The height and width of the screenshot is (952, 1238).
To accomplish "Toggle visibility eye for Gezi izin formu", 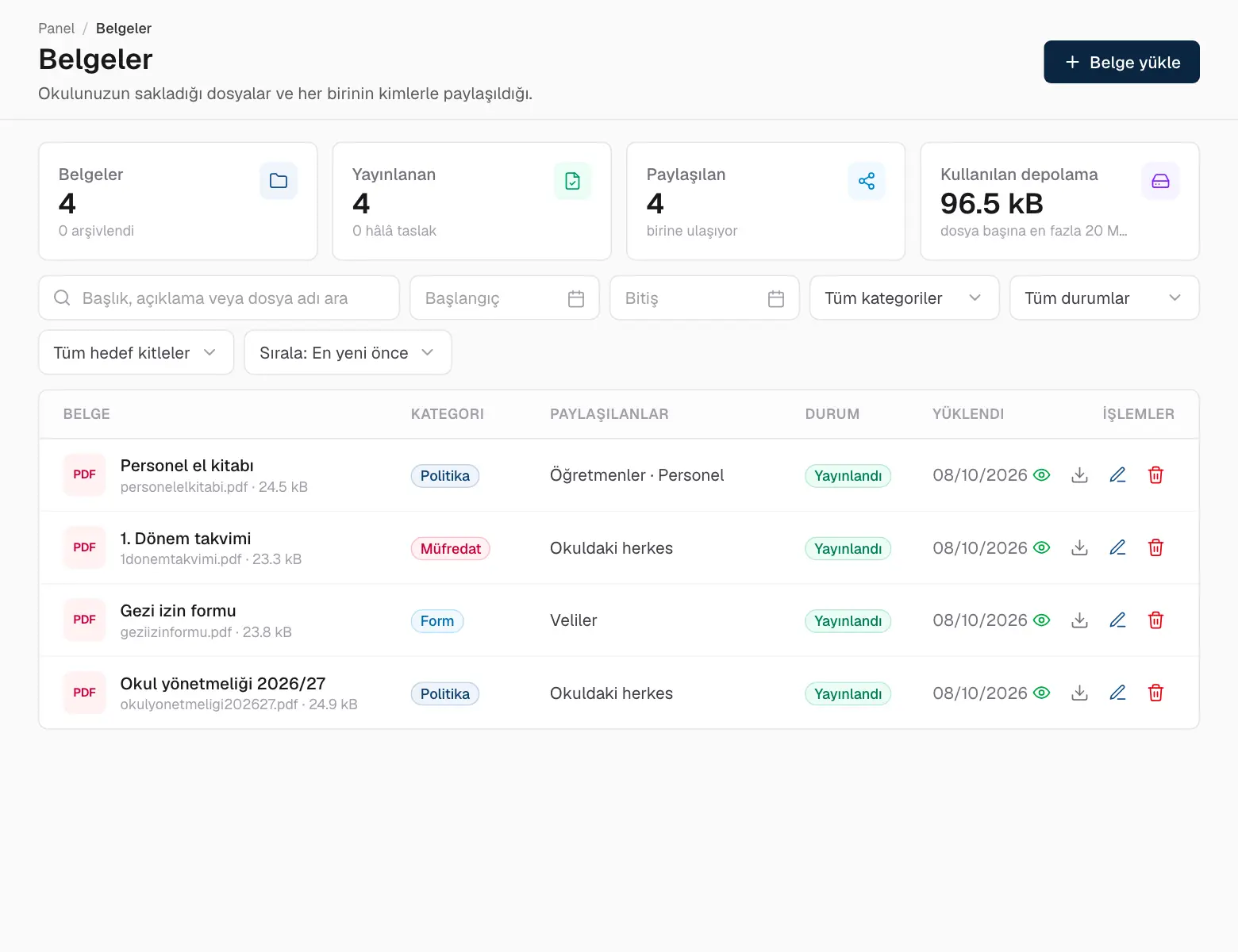I will tap(1042, 620).
